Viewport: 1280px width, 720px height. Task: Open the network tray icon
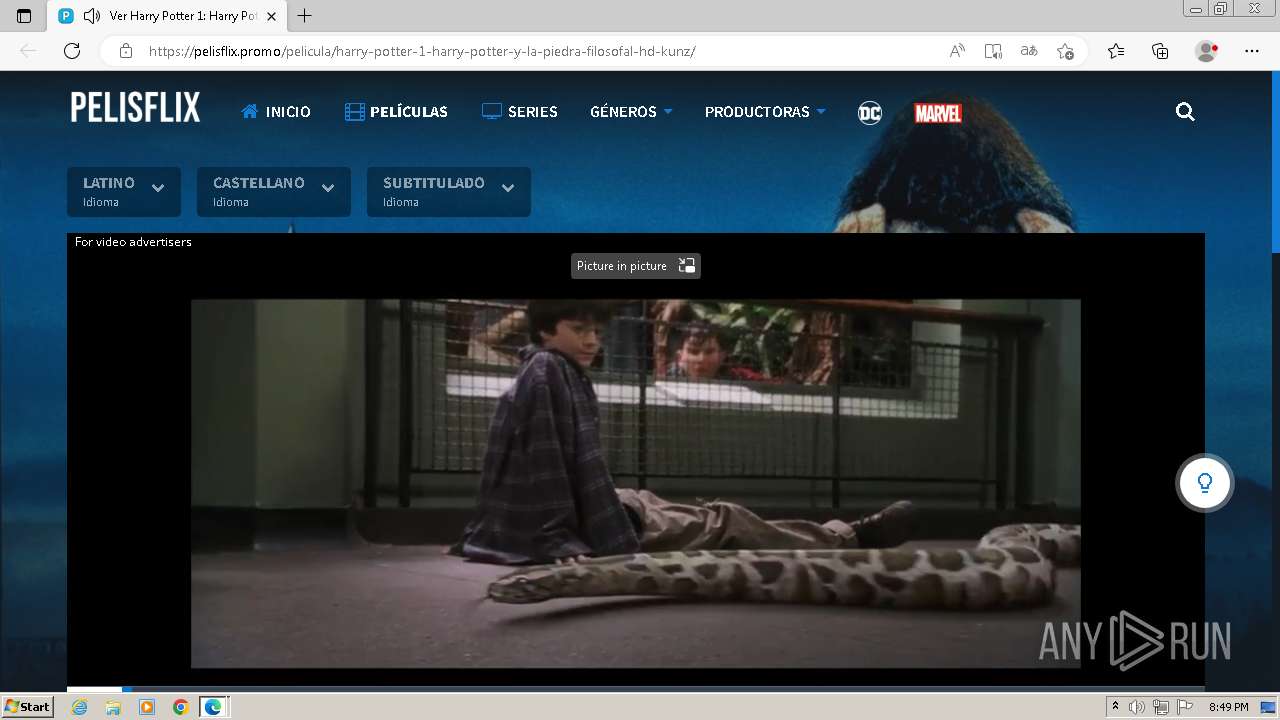click(x=1161, y=707)
